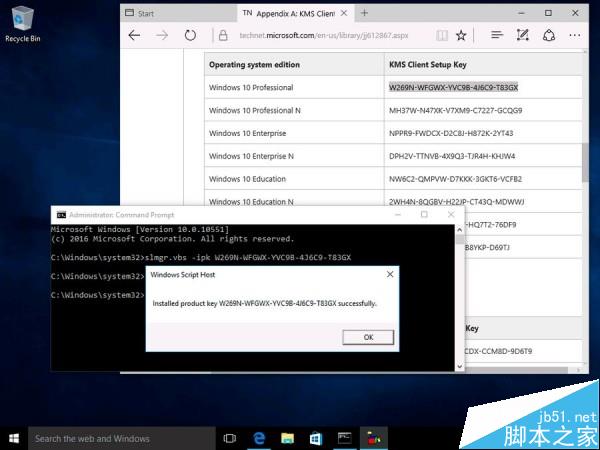Click the Edge forward arrow button
This screenshot has width=600, height=450.
coord(162,35)
